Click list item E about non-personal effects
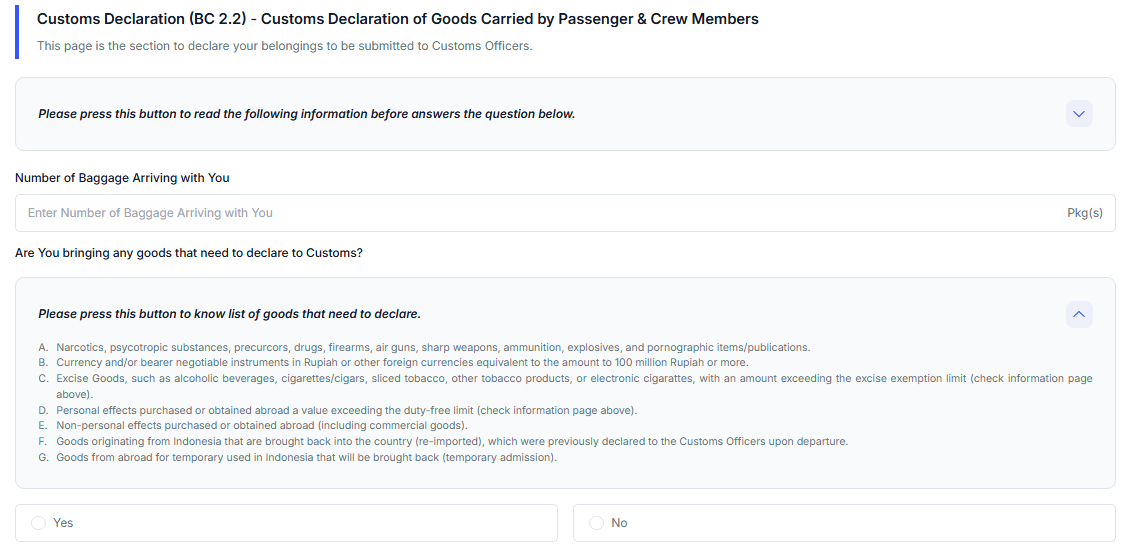This screenshot has width=1128, height=547. pyautogui.click(x=261, y=425)
